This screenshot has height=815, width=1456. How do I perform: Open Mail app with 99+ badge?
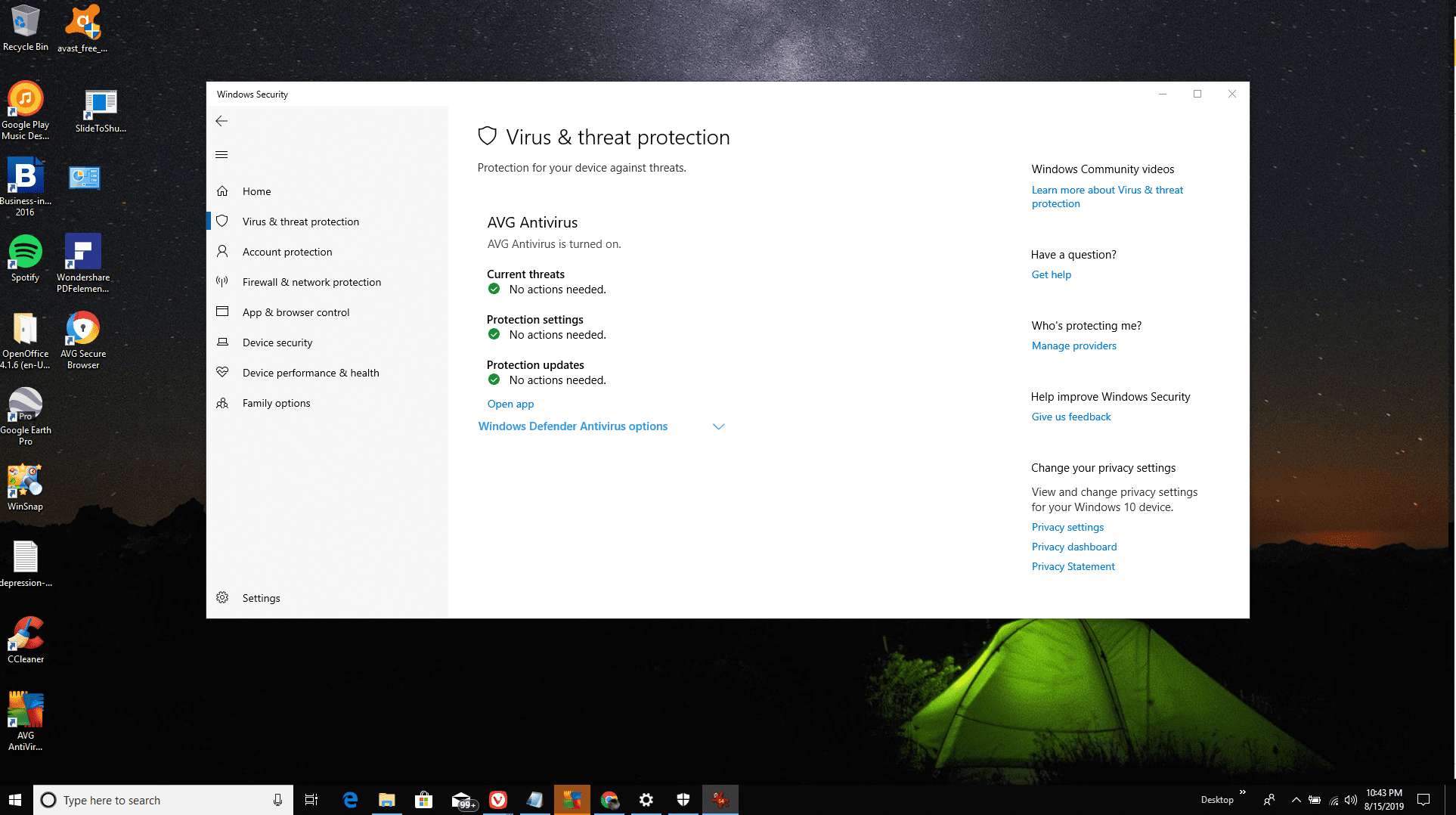tap(463, 800)
